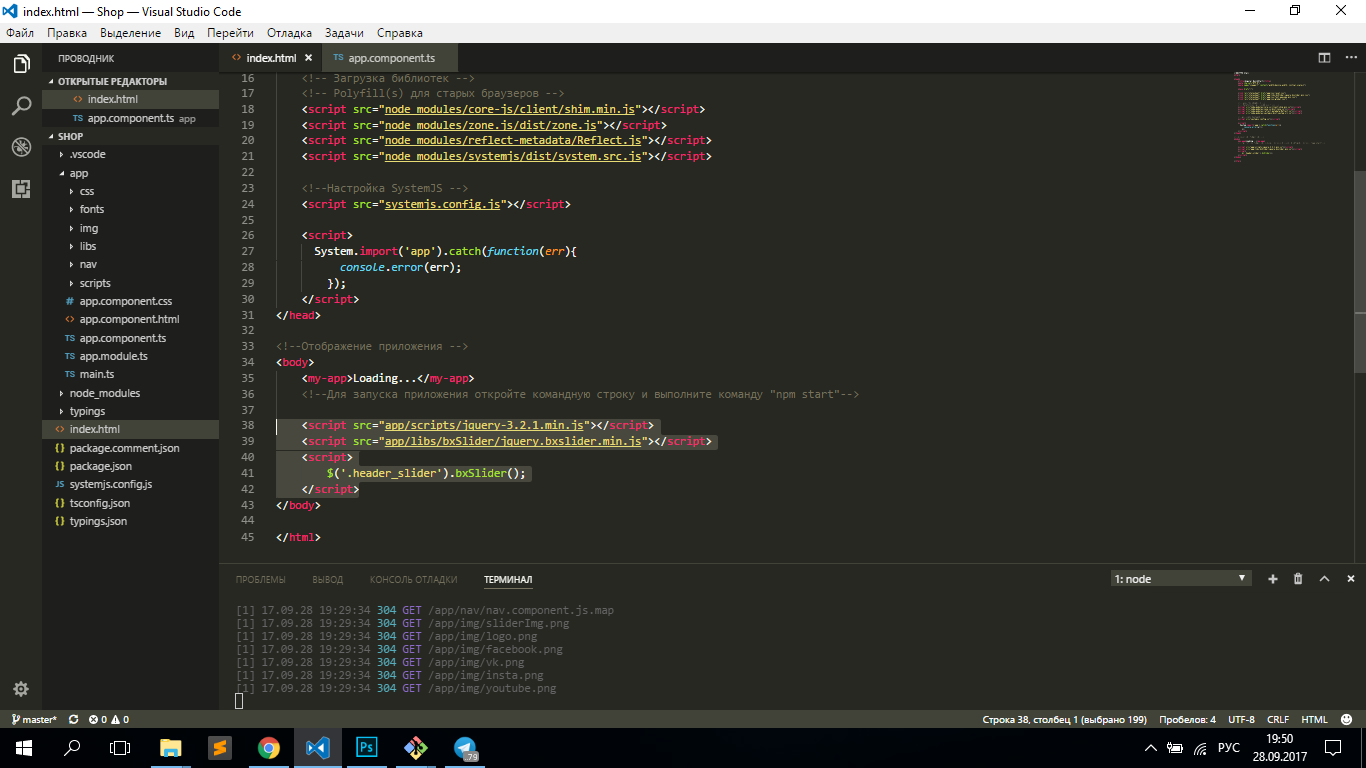1366x768 pixels.
Task: Show hidden system tray icons
Action: [x=1151, y=747]
